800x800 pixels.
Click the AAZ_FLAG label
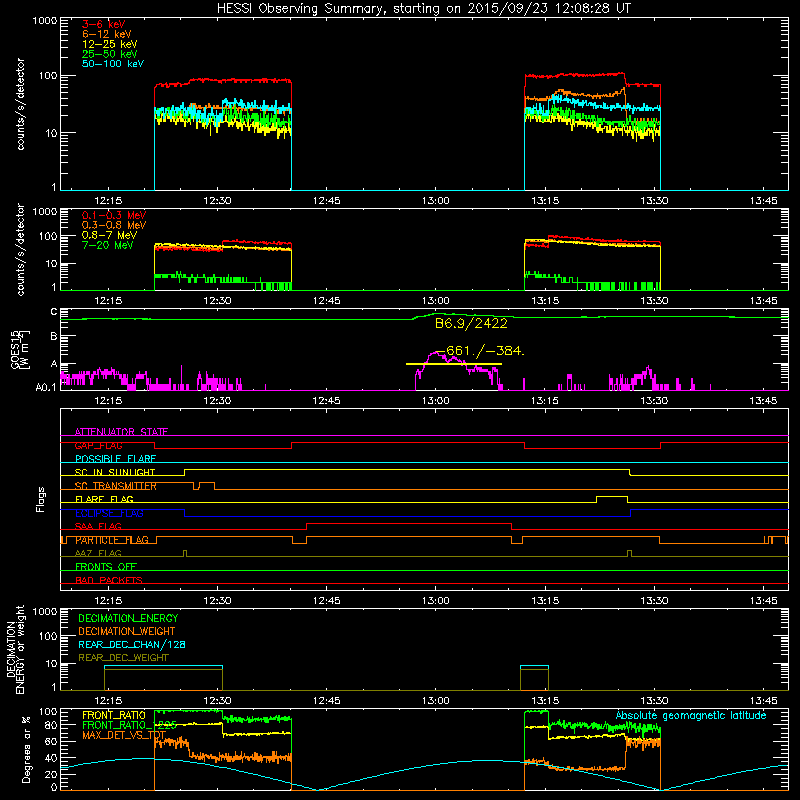98,553
